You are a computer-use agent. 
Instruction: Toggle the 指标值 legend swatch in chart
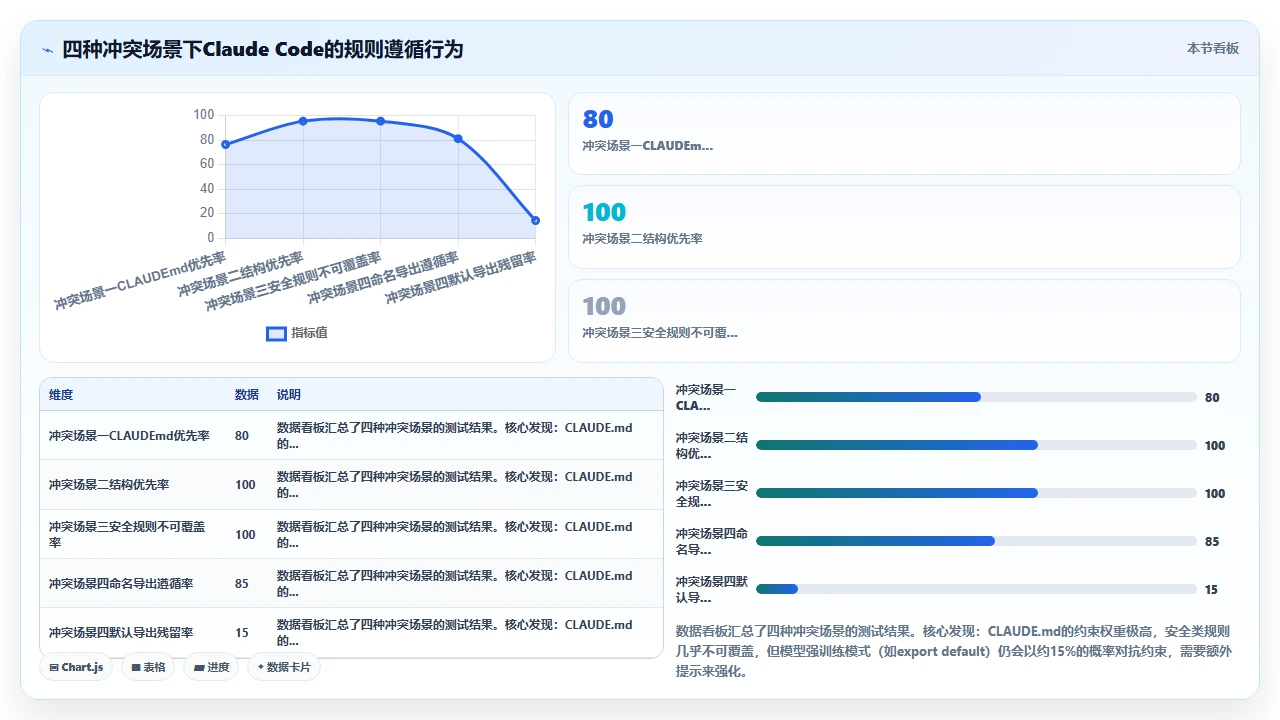pos(276,333)
